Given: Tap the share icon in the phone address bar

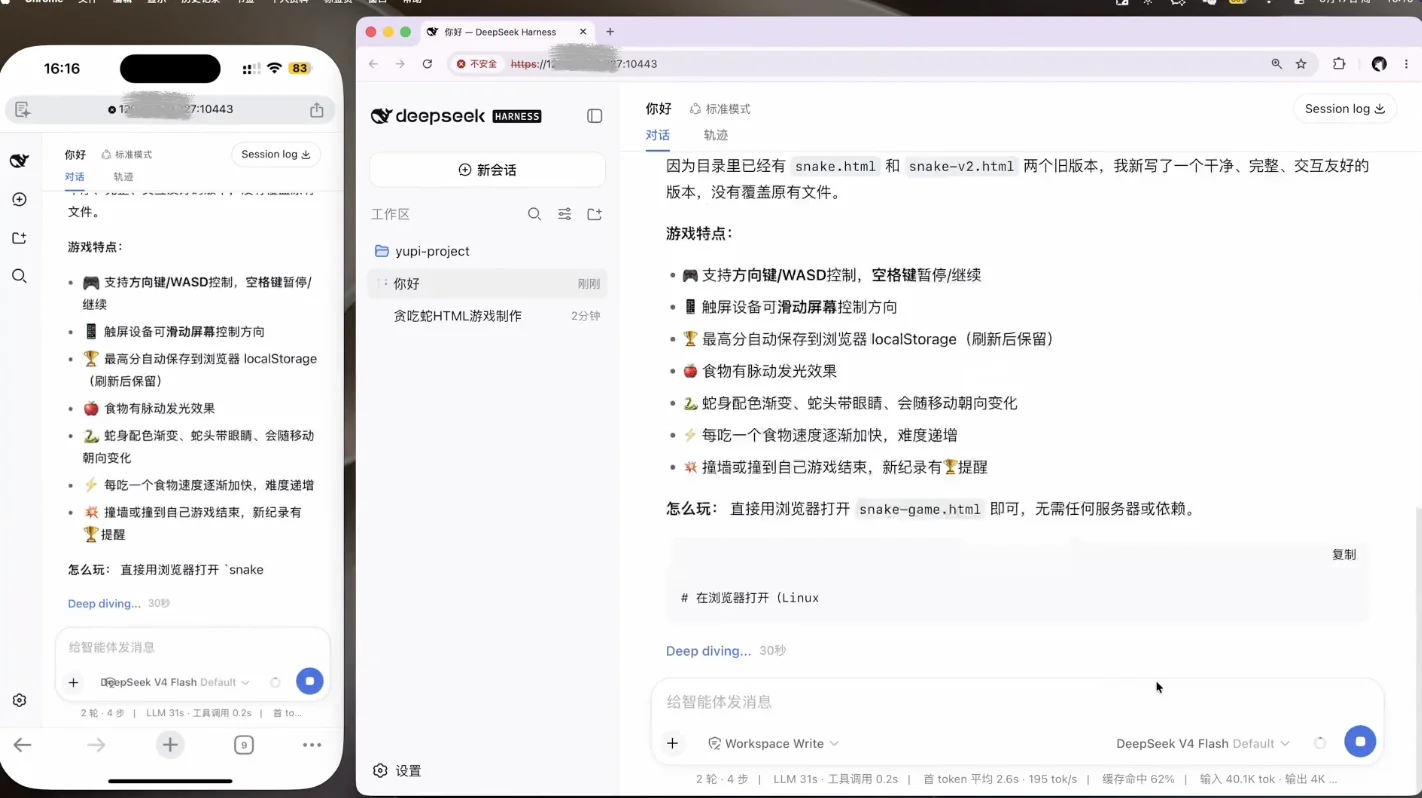Looking at the screenshot, I should coord(317,109).
